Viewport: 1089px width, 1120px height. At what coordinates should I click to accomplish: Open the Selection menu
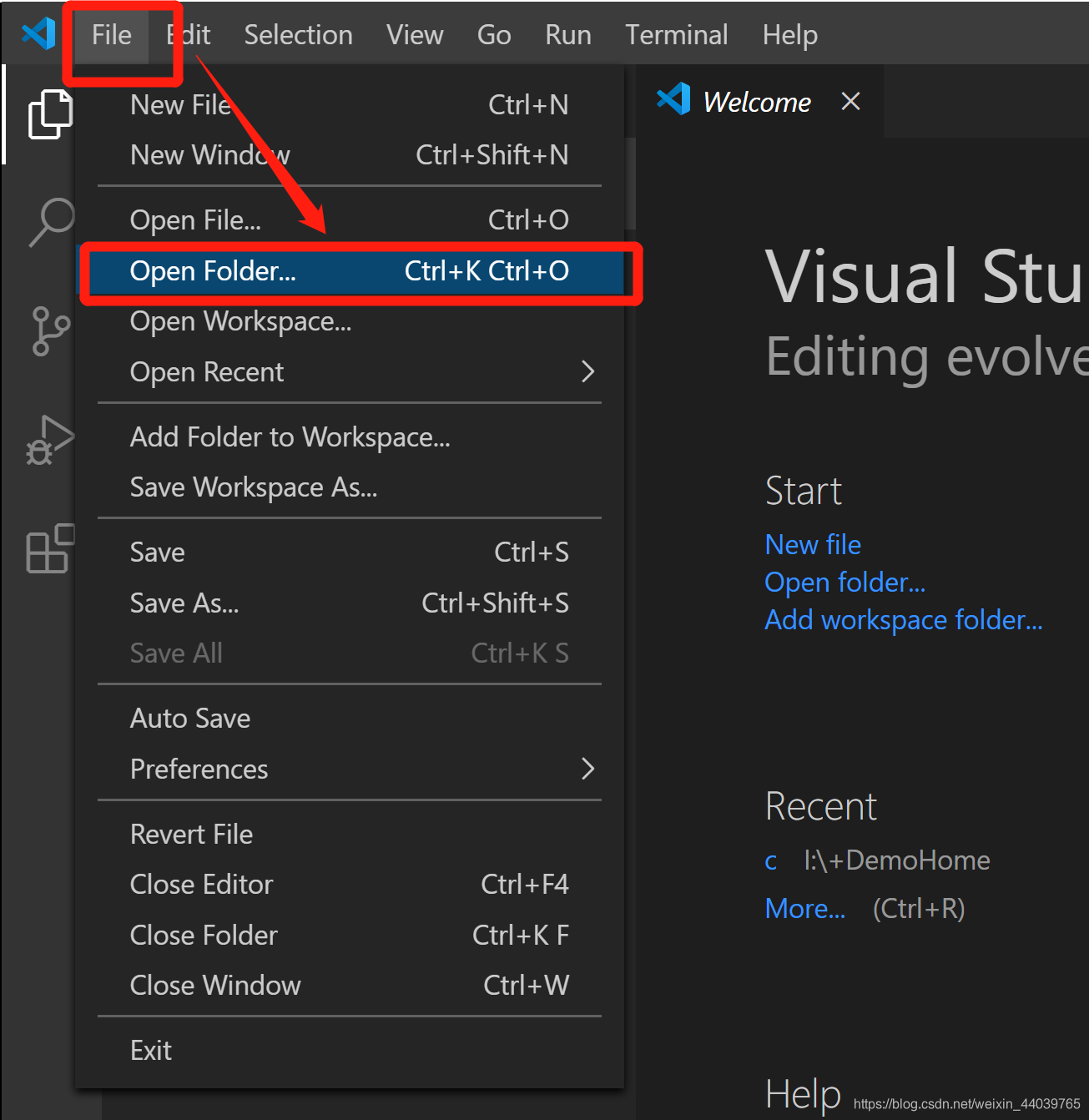pos(298,35)
